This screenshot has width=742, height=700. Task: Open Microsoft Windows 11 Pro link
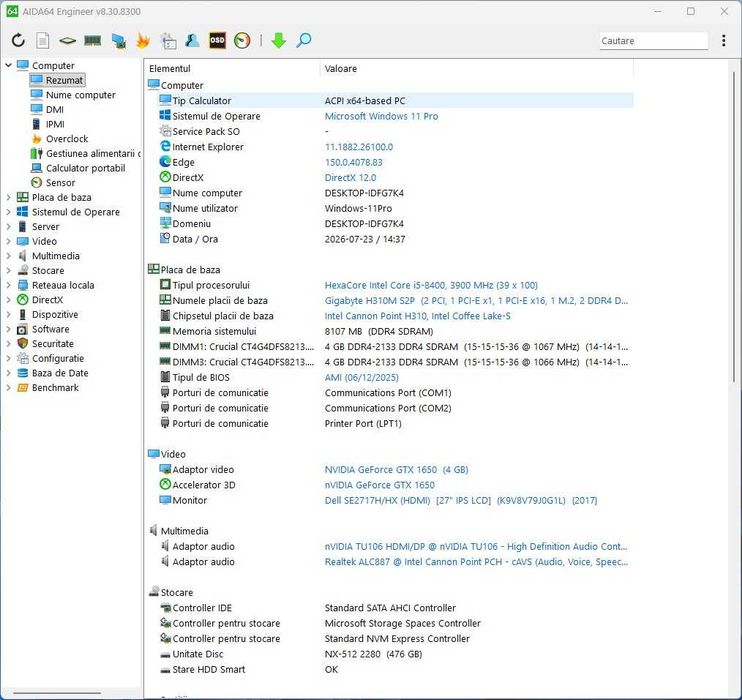click(x=381, y=116)
